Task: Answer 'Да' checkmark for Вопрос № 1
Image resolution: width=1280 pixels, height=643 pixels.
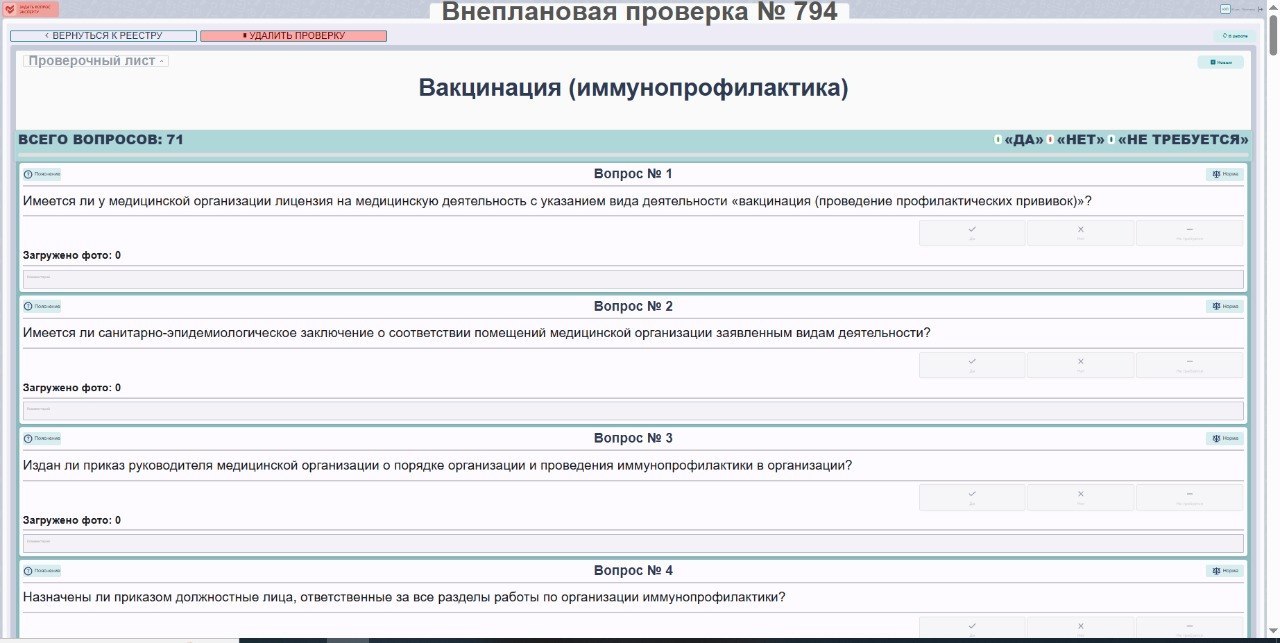Action: 972,233
